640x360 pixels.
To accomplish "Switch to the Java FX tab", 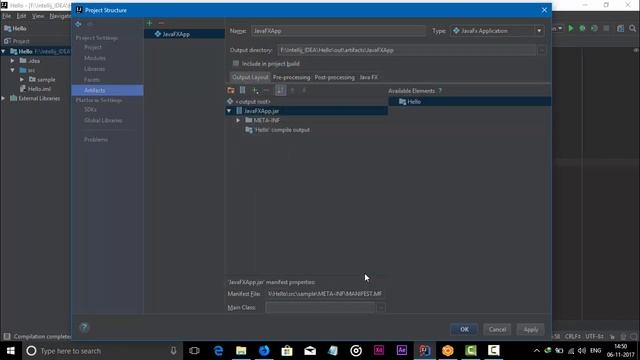I will 368,77.
